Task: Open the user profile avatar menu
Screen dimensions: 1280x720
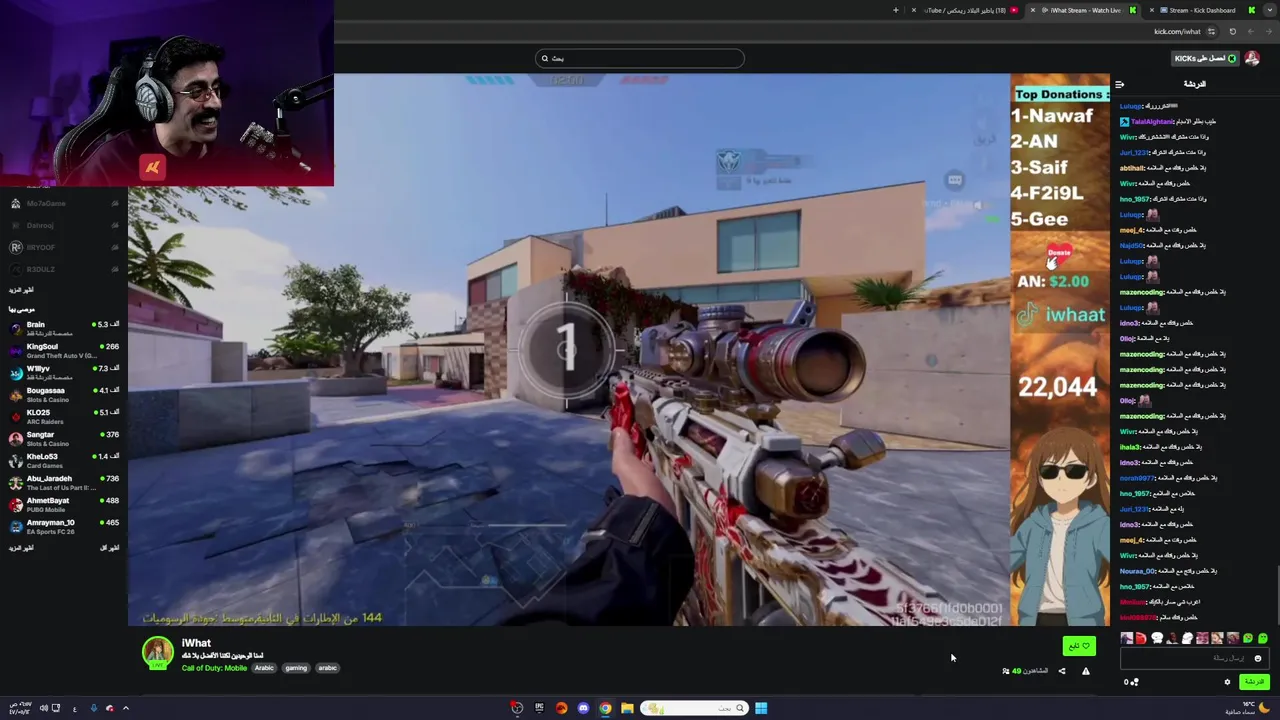Action: pos(1252,58)
